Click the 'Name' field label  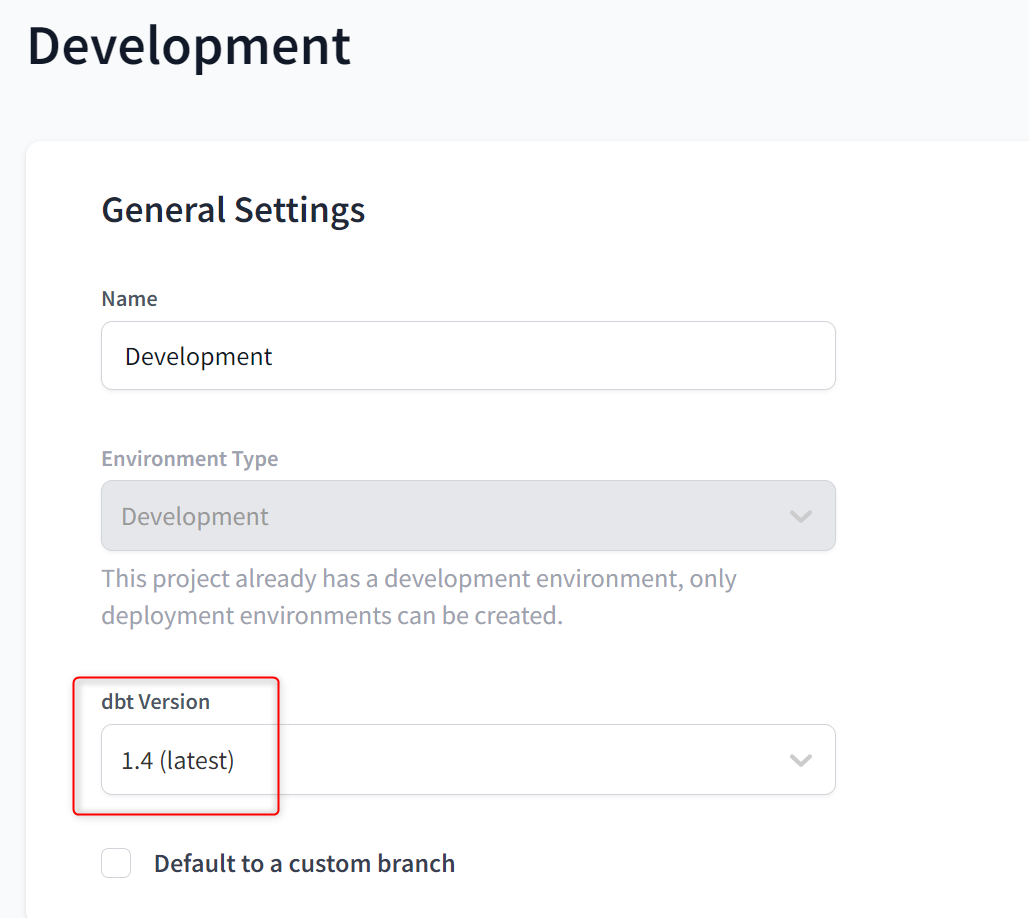tap(129, 299)
